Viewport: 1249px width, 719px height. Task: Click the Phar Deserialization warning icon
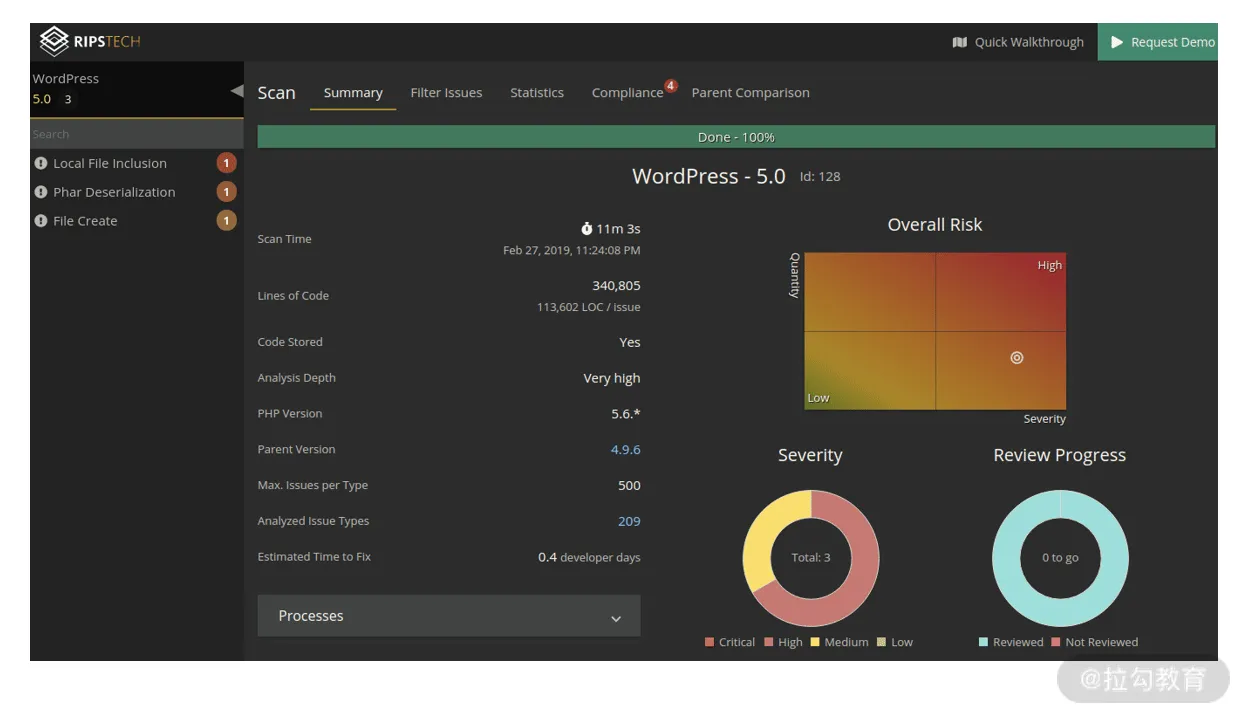tap(41, 192)
